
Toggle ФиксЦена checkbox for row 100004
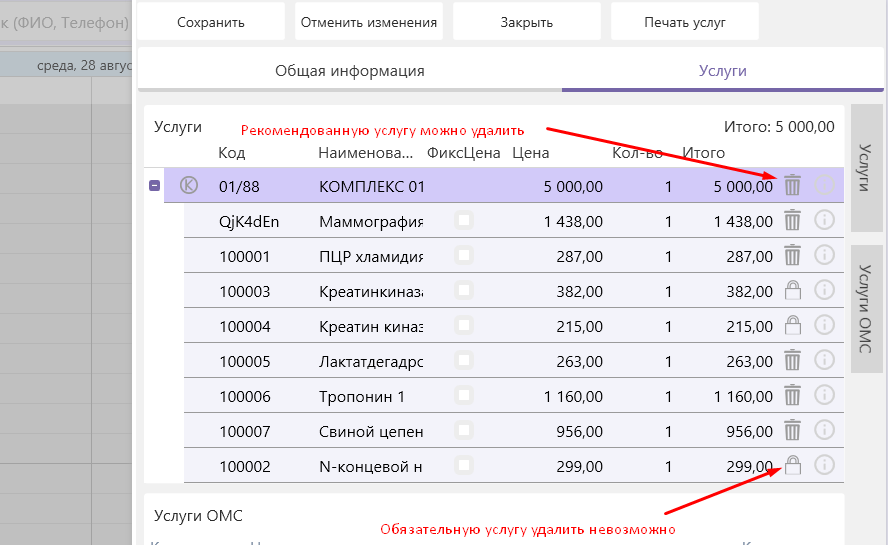(464, 326)
